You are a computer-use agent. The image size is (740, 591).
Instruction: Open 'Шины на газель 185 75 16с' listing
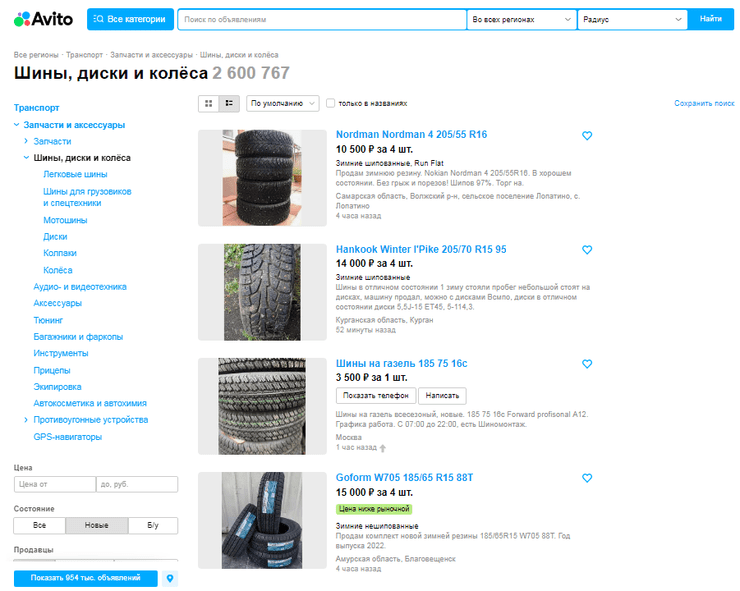pos(402,363)
